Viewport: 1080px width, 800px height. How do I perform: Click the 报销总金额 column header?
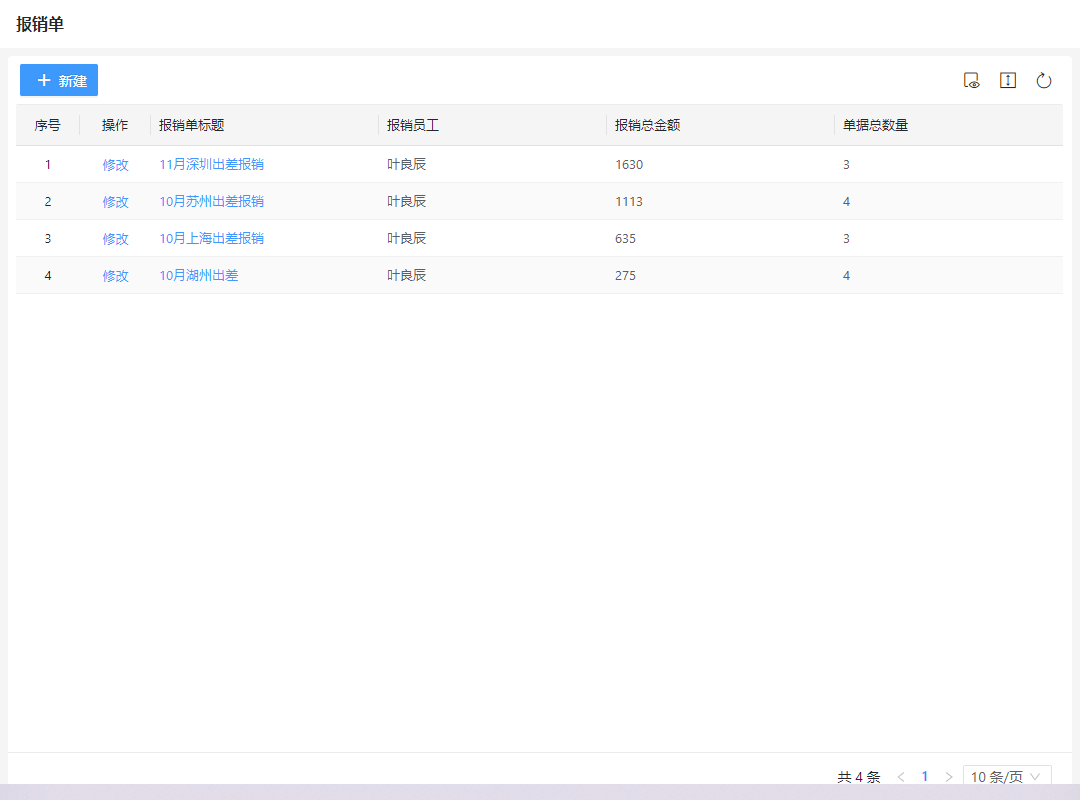[x=648, y=126]
